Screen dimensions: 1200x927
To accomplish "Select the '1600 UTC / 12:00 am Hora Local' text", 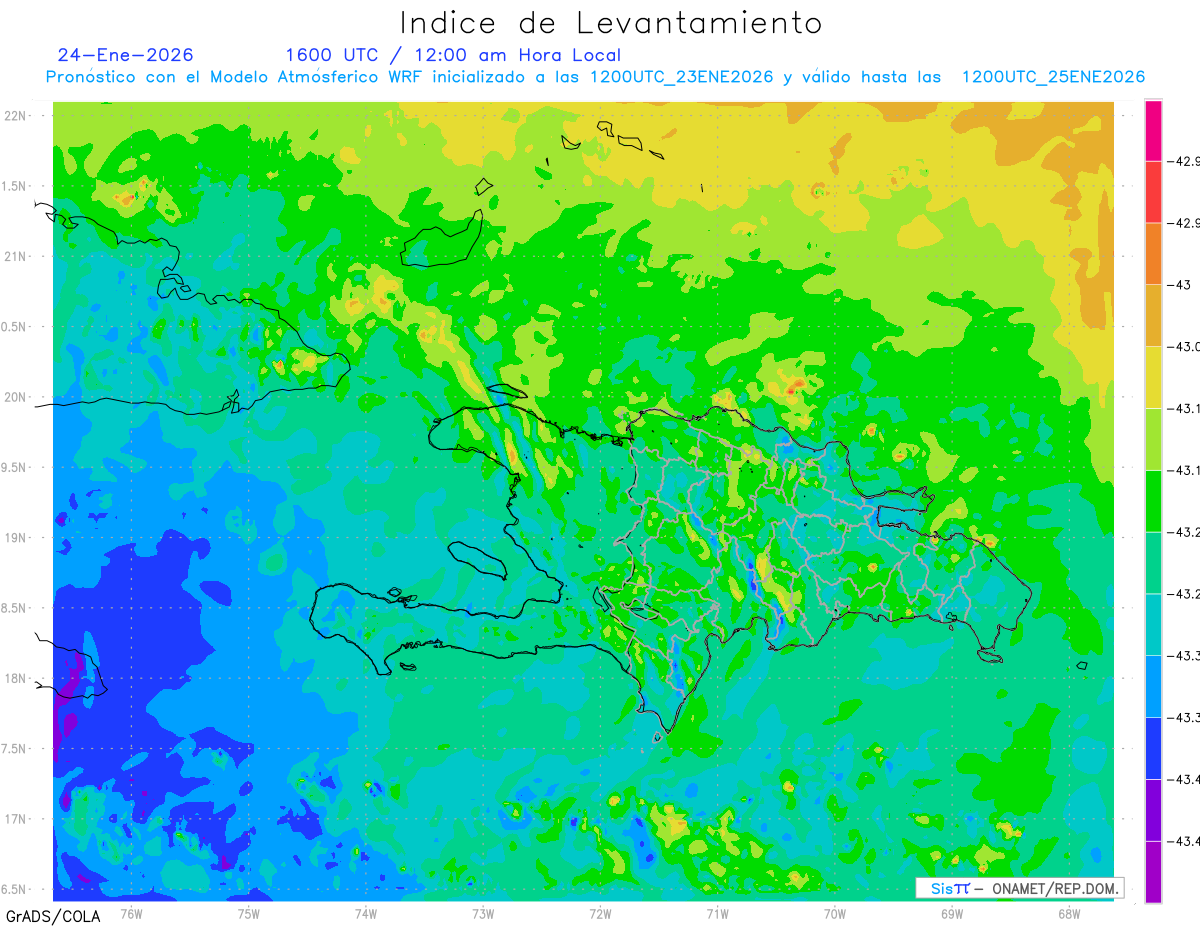I will click(x=453, y=55).
